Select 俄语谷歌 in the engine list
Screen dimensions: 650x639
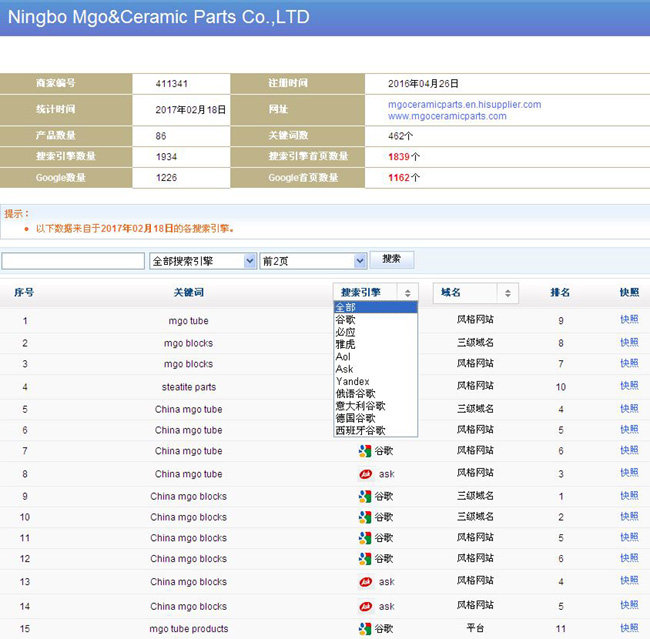coord(375,394)
